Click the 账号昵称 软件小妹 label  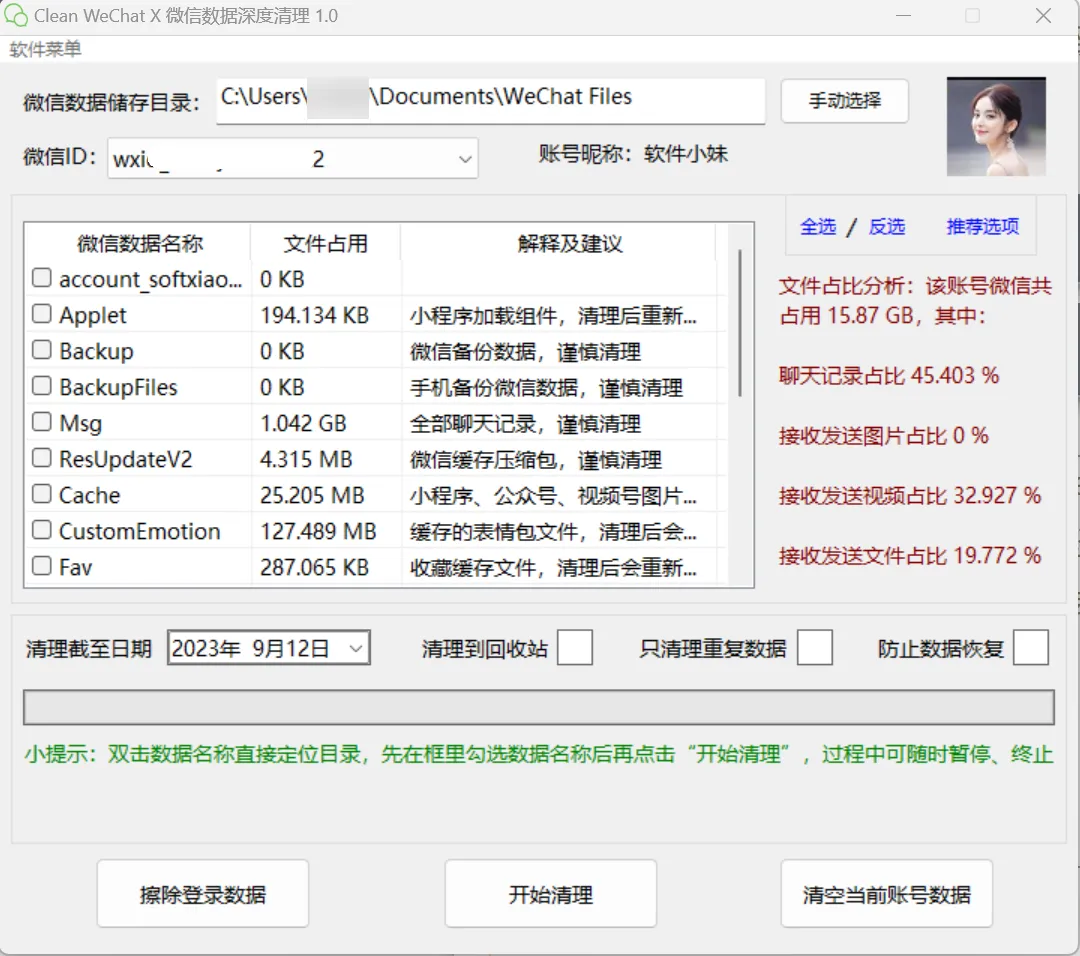pyautogui.click(x=633, y=154)
